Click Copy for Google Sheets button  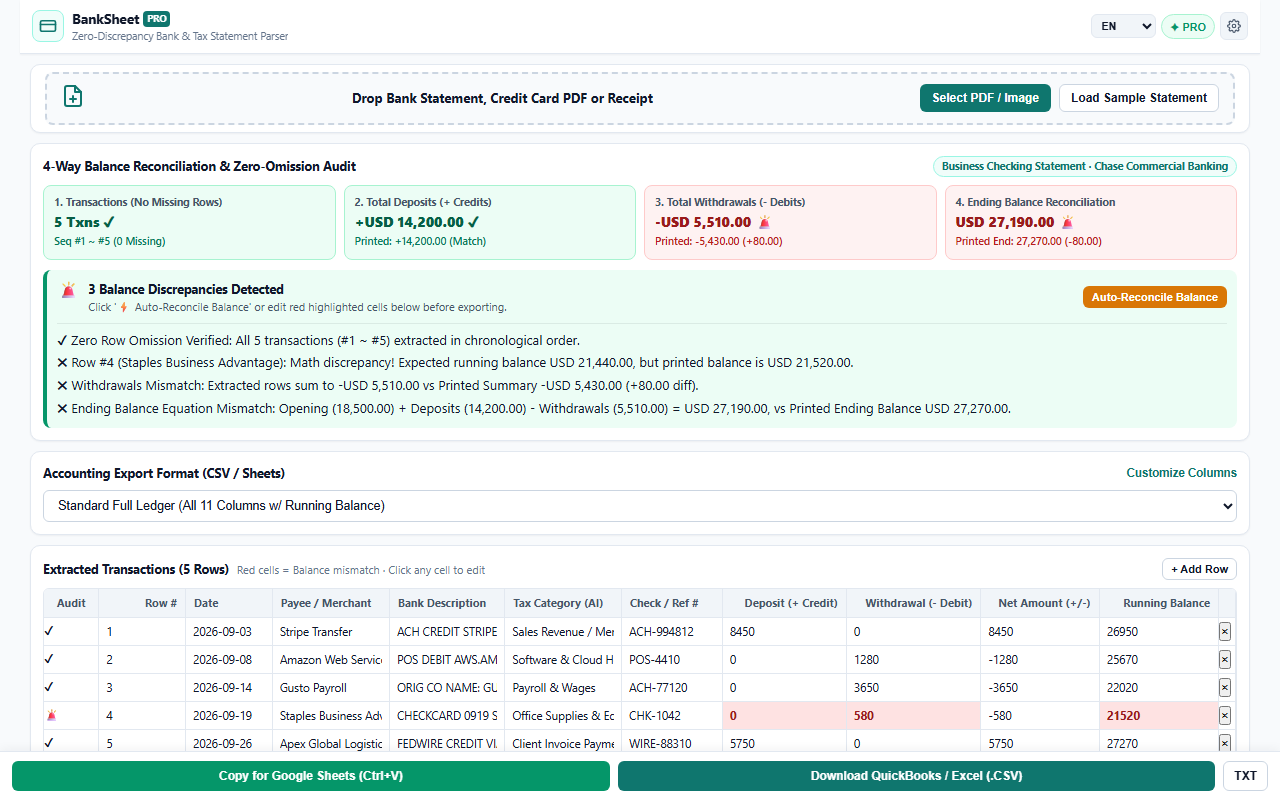311,776
